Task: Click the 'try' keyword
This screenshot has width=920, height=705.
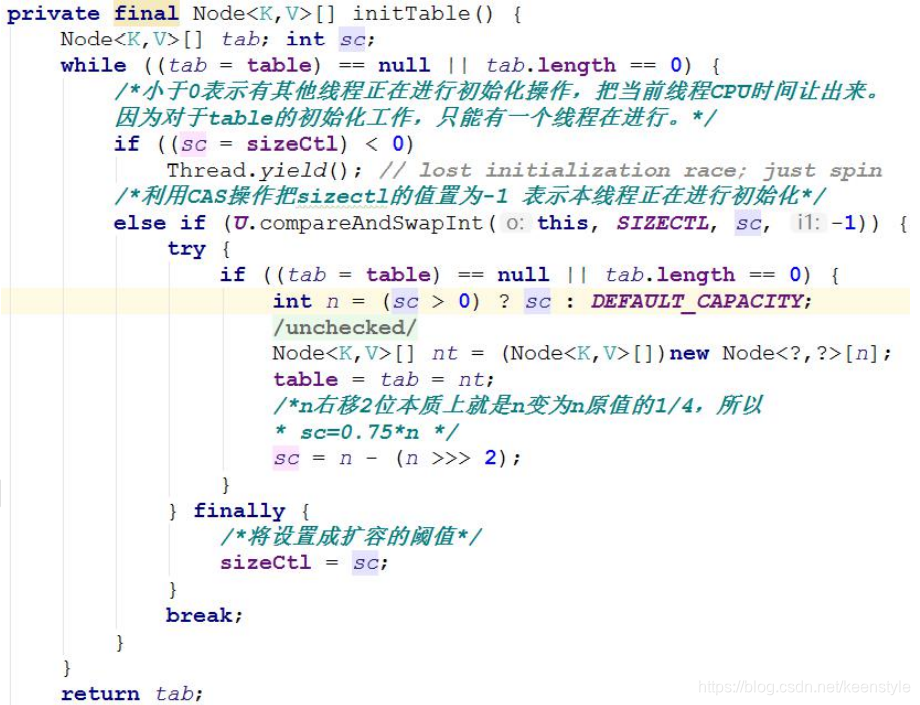Action: click(x=187, y=249)
